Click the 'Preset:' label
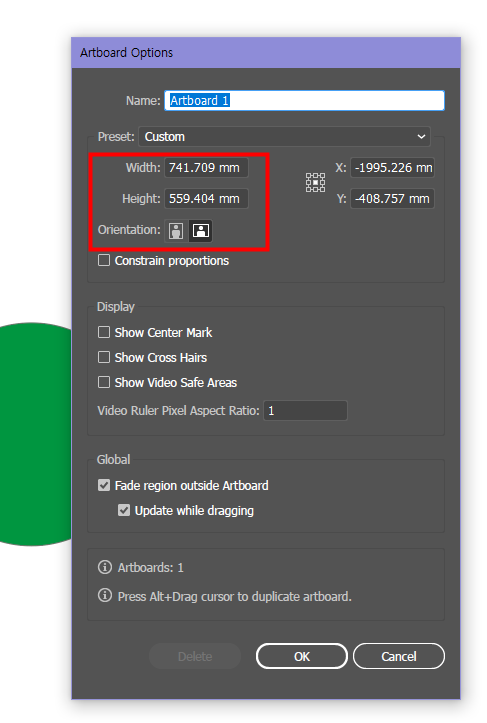This screenshot has height=723, width=487. tap(116, 136)
